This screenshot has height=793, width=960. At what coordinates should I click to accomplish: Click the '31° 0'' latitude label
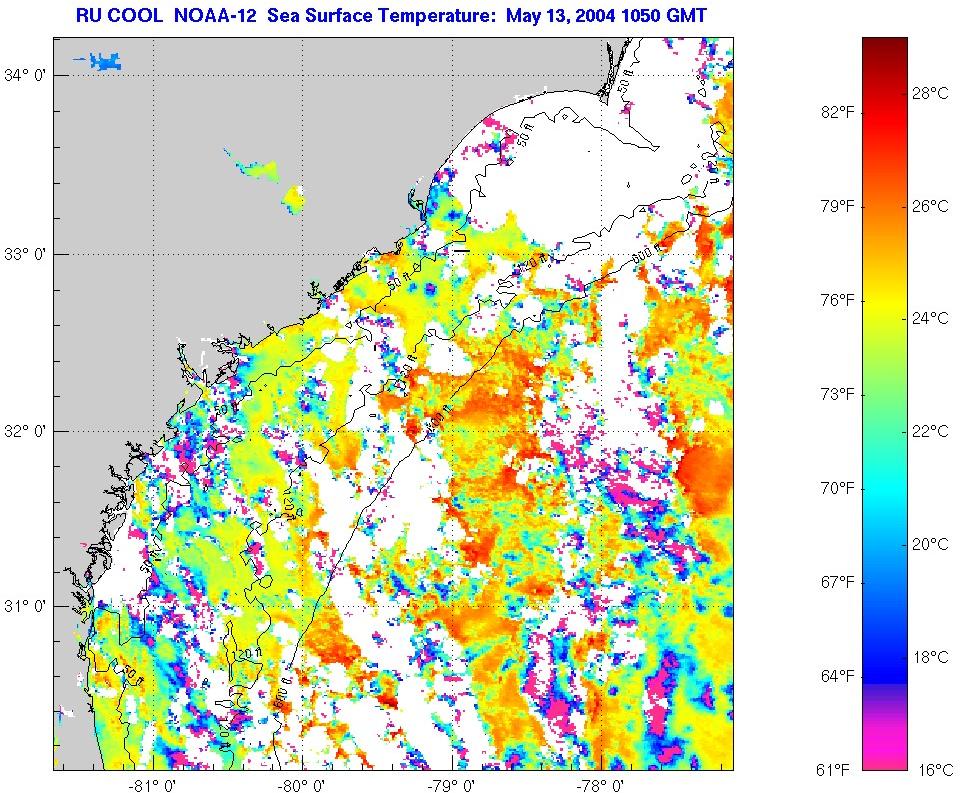tap(25, 606)
